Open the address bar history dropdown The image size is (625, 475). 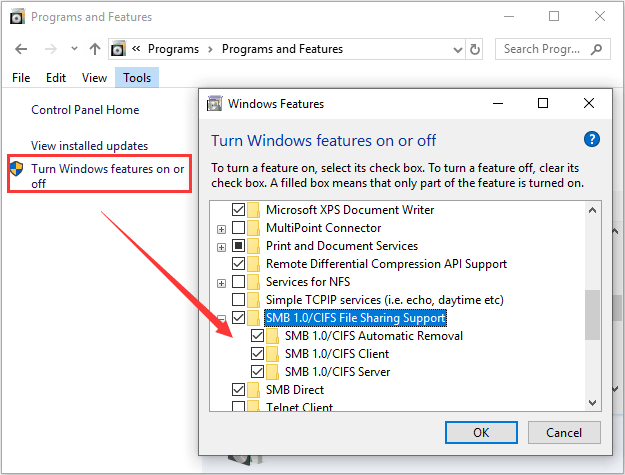458,49
